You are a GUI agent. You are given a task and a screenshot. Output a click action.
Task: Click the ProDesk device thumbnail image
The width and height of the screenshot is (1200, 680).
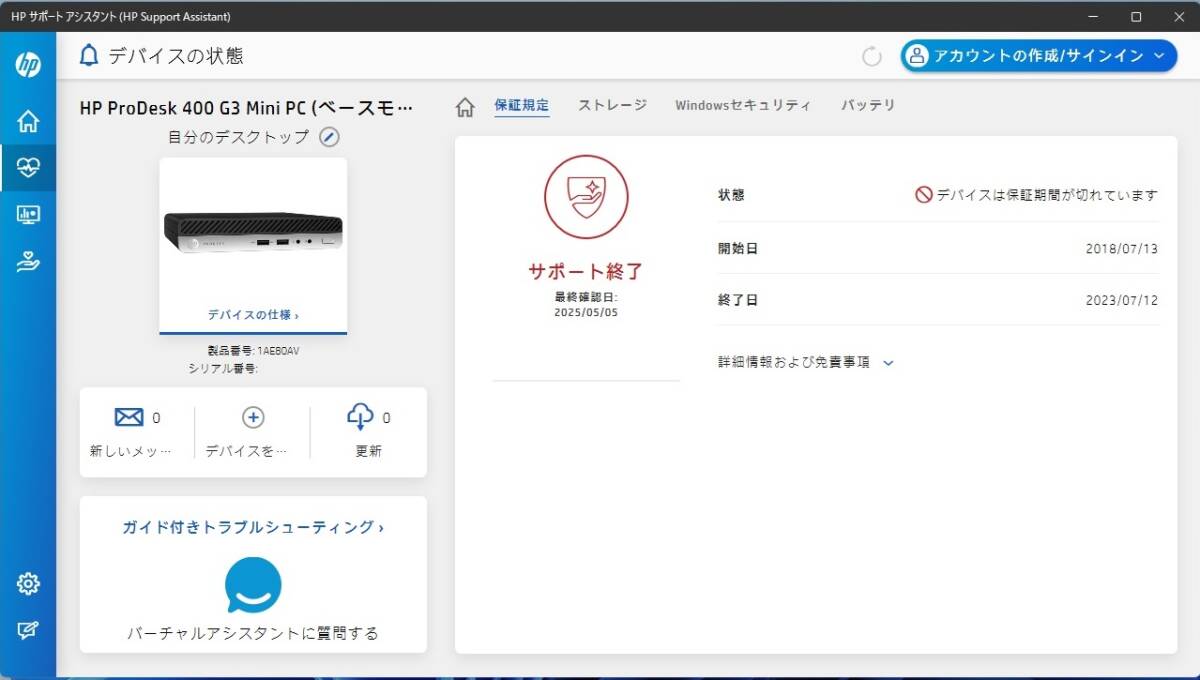[x=253, y=232]
